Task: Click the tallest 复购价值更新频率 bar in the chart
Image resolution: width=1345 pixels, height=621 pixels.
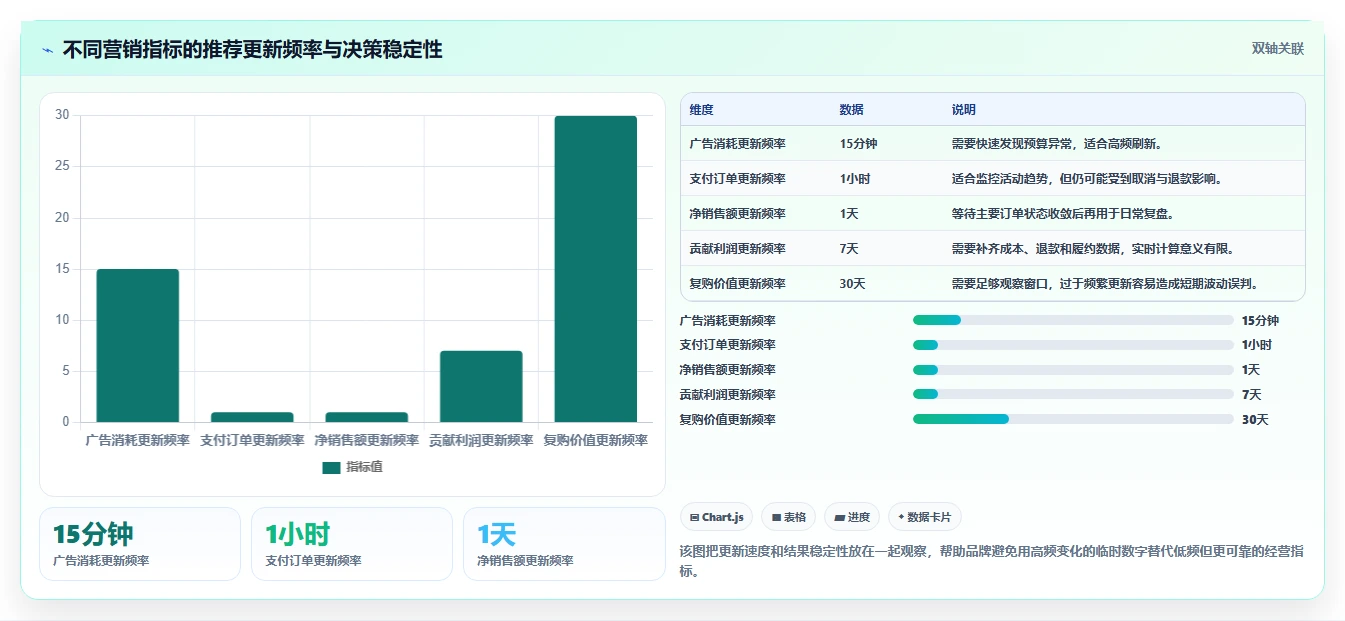Action: point(596,269)
